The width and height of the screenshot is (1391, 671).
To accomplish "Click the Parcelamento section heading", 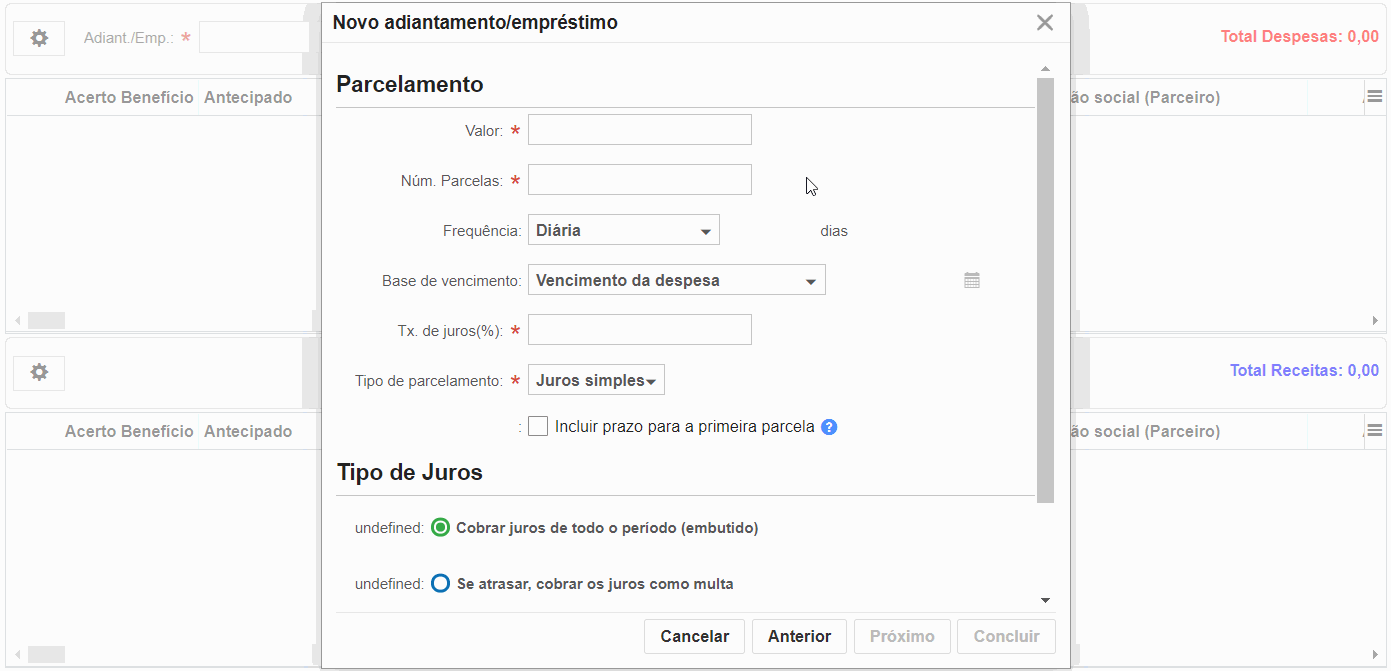I will click(410, 84).
